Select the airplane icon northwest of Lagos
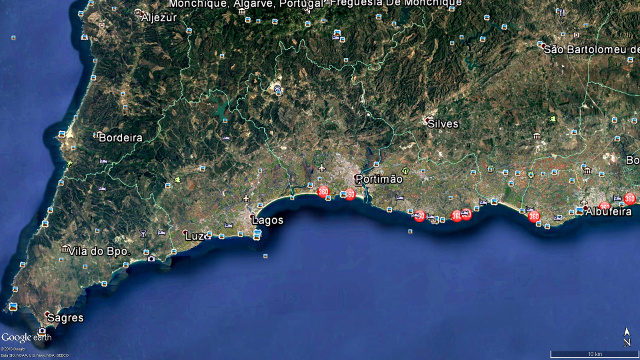The width and height of the screenshot is (640, 360). point(246,199)
